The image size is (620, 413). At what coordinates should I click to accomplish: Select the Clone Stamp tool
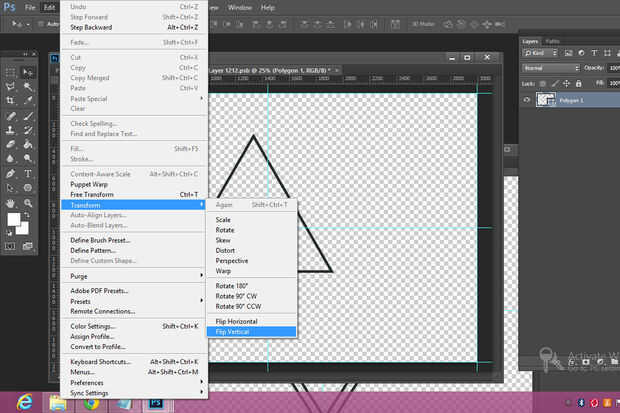click(x=10, y=130)
